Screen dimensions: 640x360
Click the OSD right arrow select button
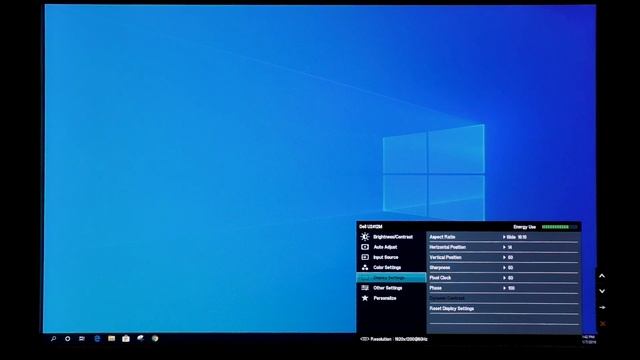tap(602, 307)
